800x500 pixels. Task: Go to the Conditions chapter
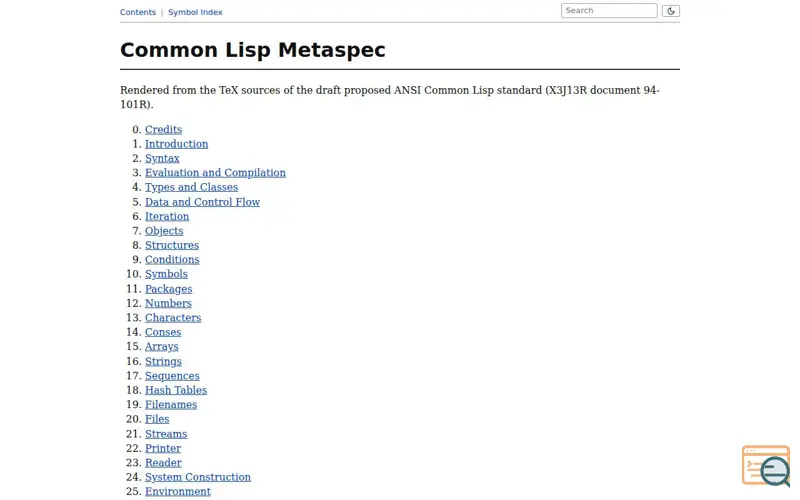click(172, 260)
